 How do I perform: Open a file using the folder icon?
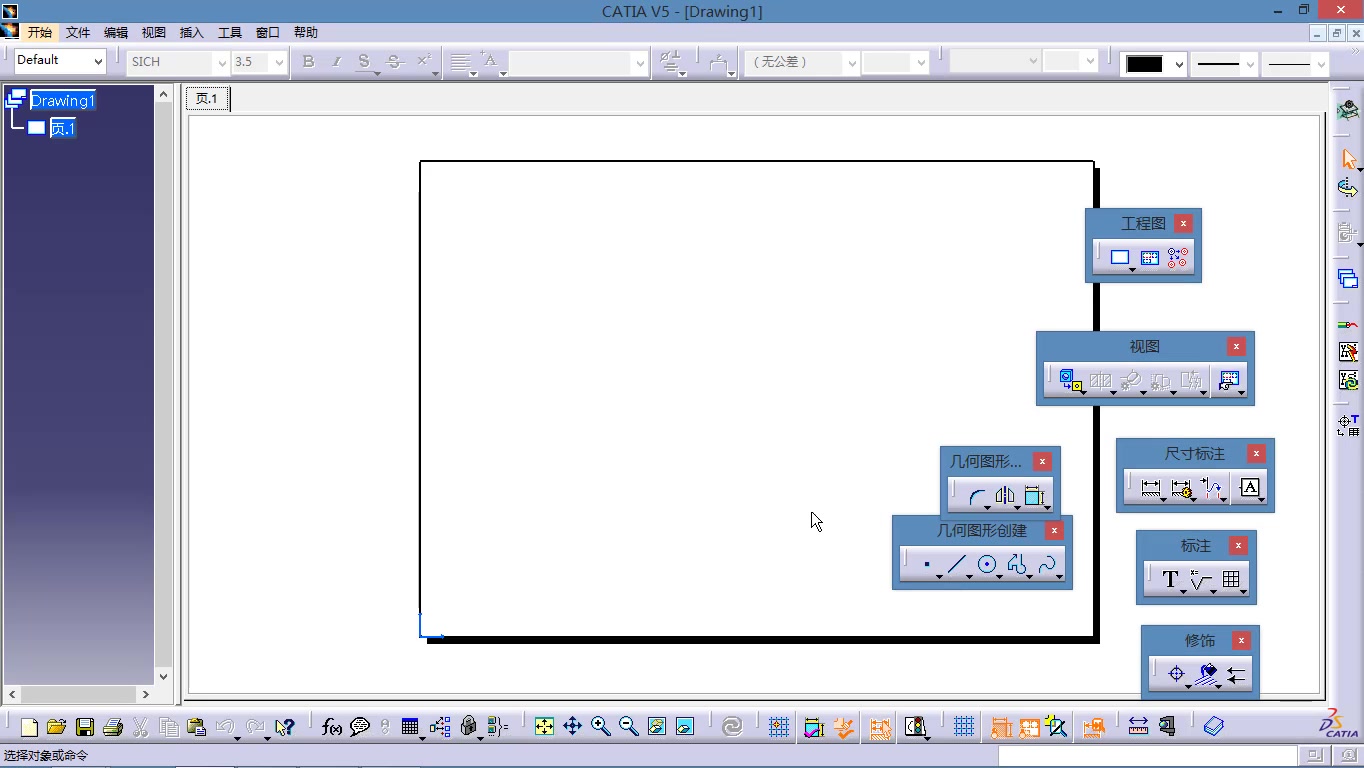tap(56, 727)
